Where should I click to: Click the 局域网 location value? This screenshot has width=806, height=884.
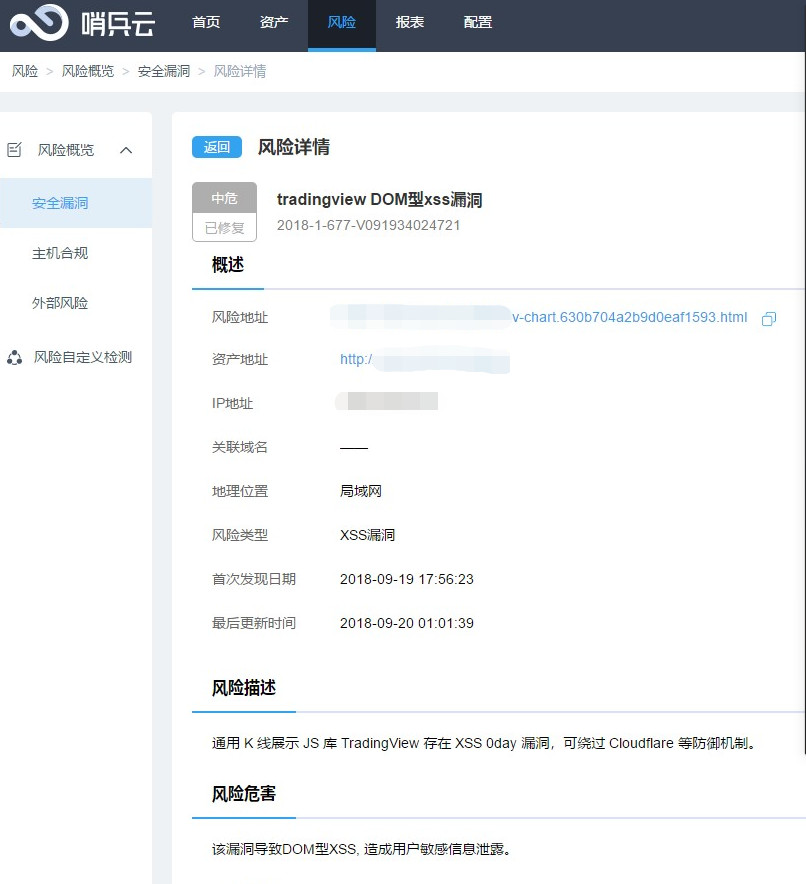pyautogui.click(x=361, y=491)
